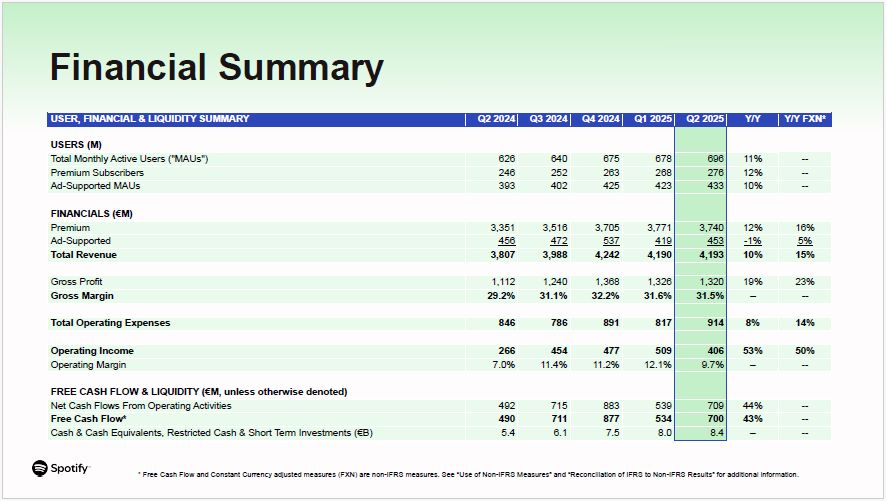886x501 pixels.
Task: Click the non-IFRS measures footnote text
Action: tap(468, 474)
